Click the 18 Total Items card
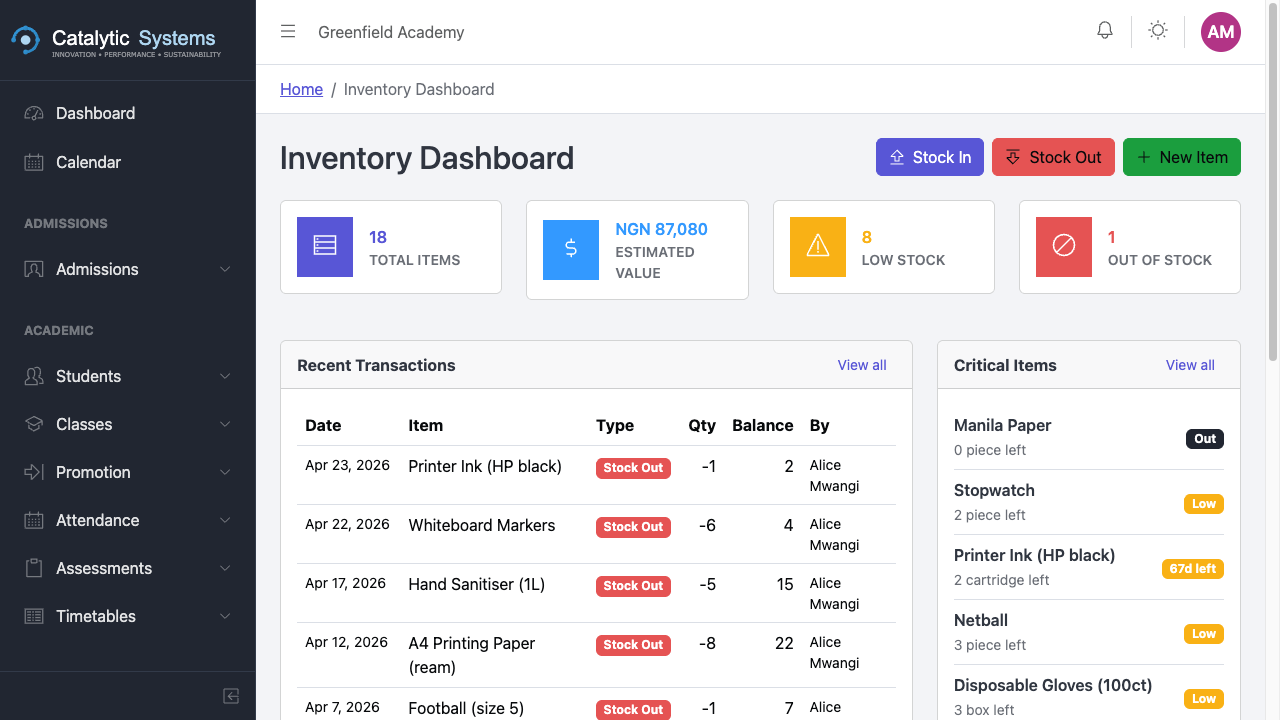The image size is (1280, 720). point(391,247)
